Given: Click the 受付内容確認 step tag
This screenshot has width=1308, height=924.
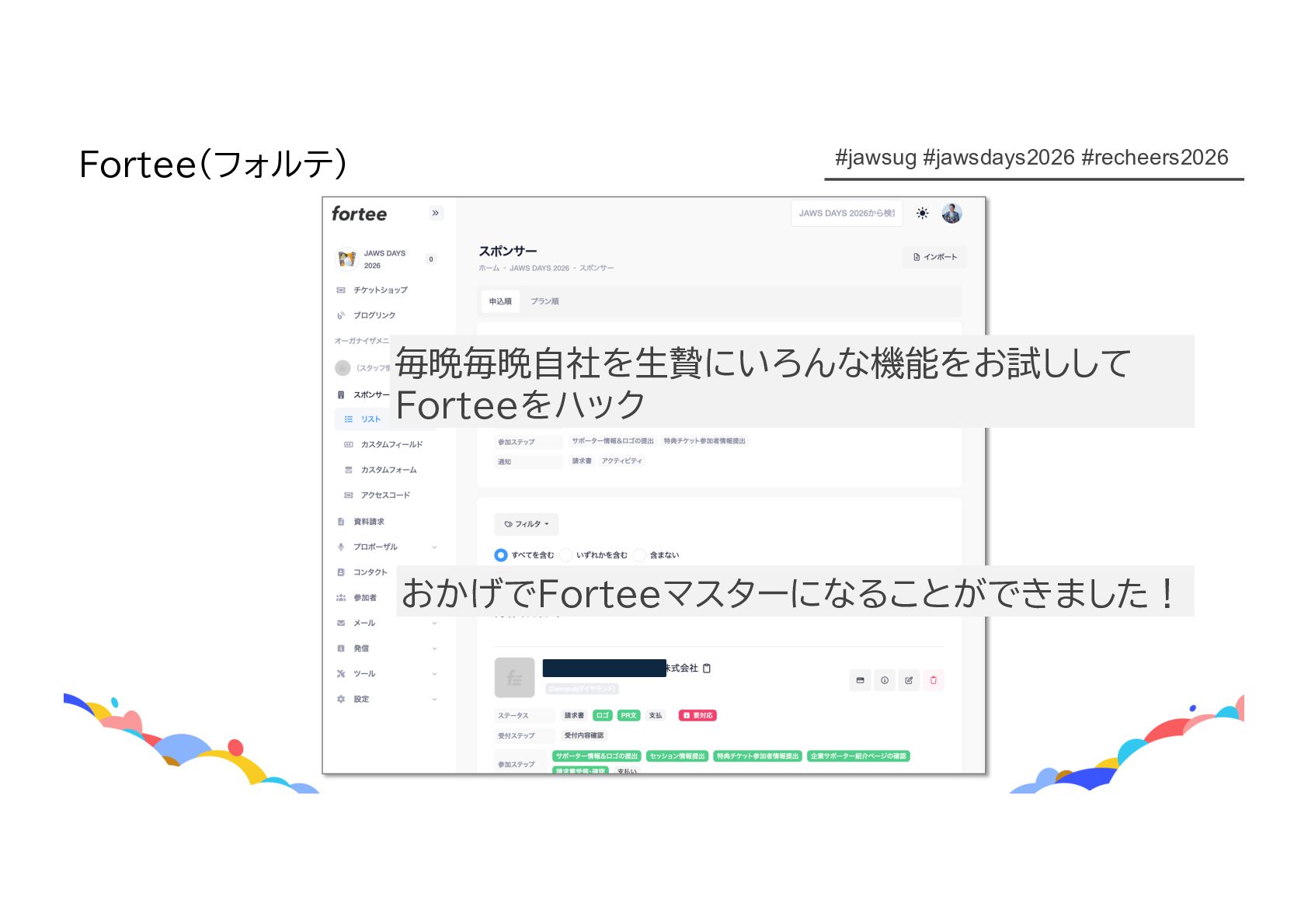Looking at the screenshot, I should point(583,735).
